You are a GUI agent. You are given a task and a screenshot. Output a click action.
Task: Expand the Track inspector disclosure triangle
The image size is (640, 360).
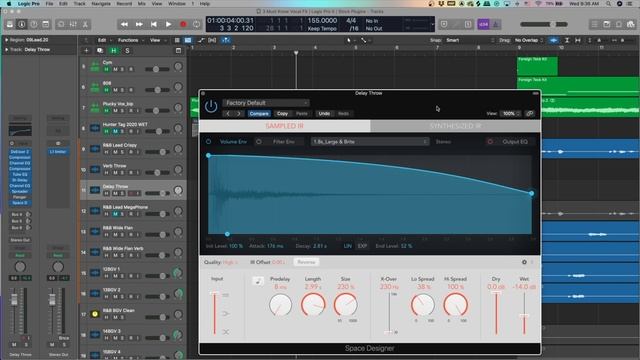coord(7,49)
